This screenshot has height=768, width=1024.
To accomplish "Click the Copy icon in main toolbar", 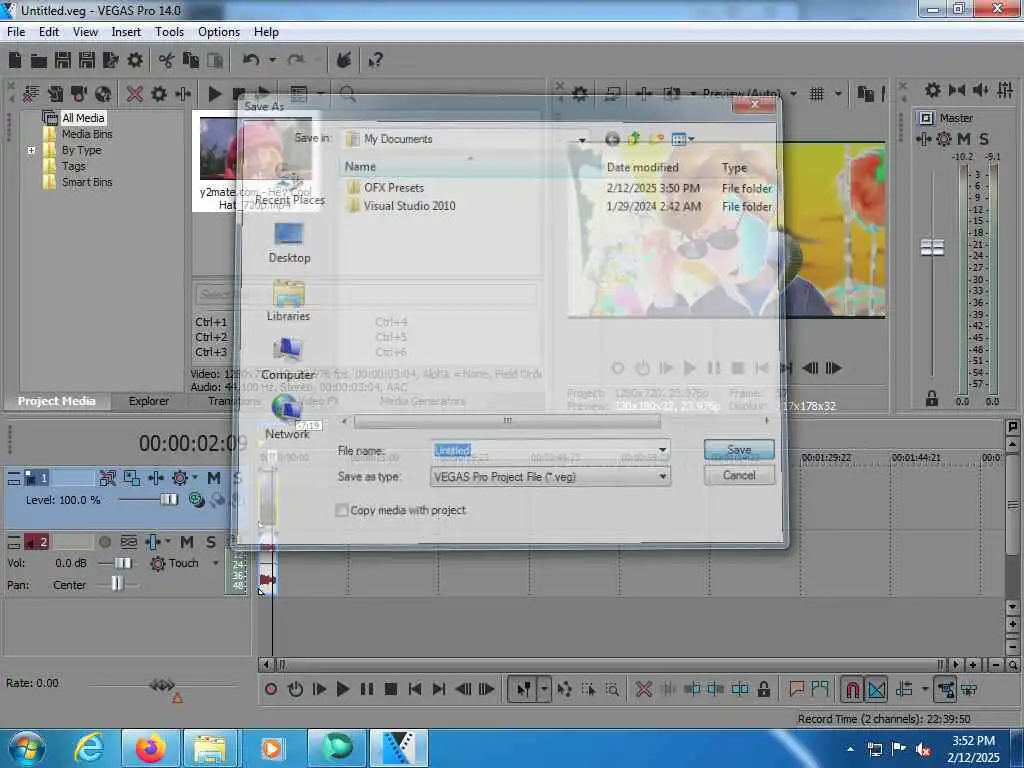I will coord(190,61).
